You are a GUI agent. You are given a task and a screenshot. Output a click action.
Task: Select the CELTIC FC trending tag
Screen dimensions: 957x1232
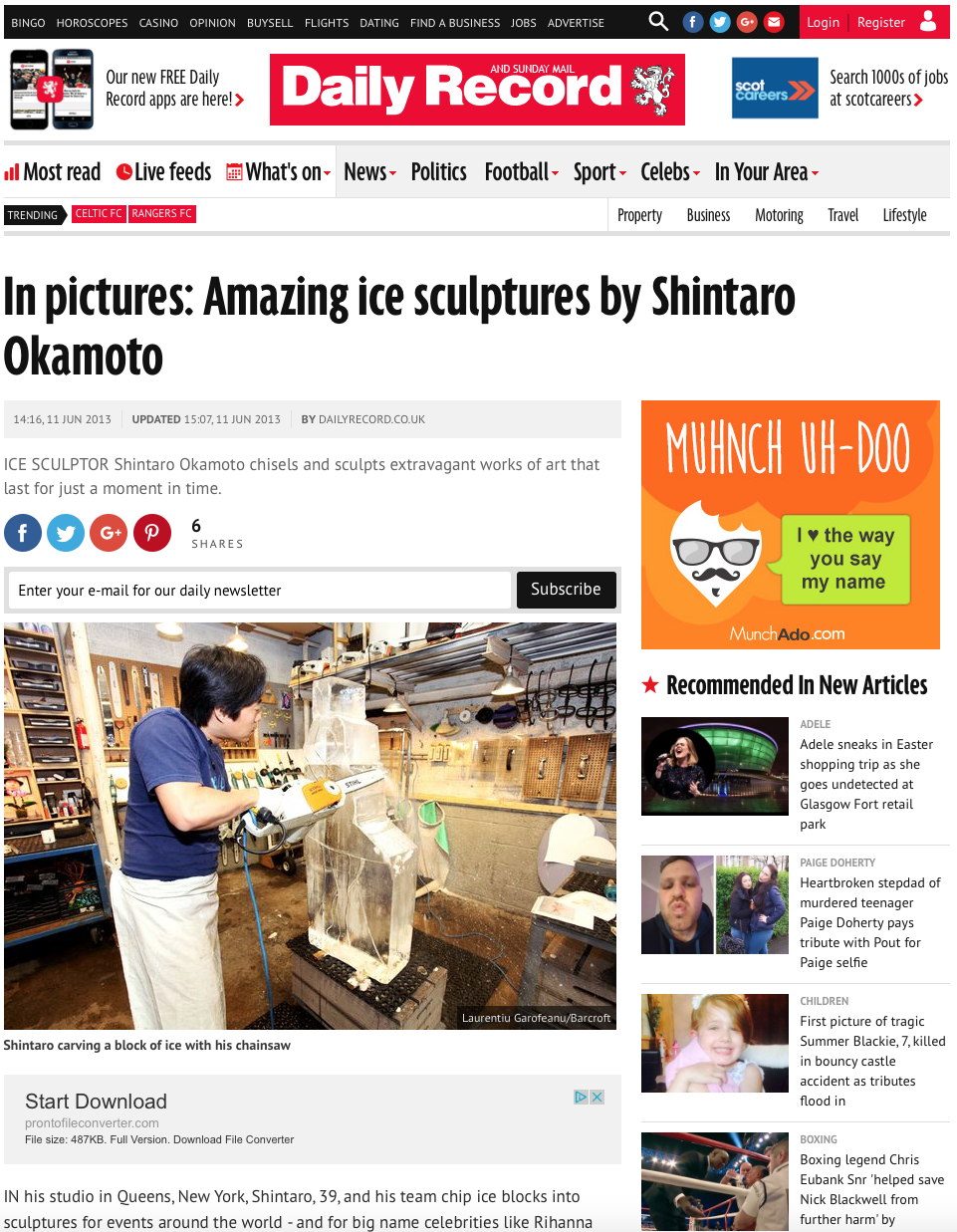click(x=99, y=214)
